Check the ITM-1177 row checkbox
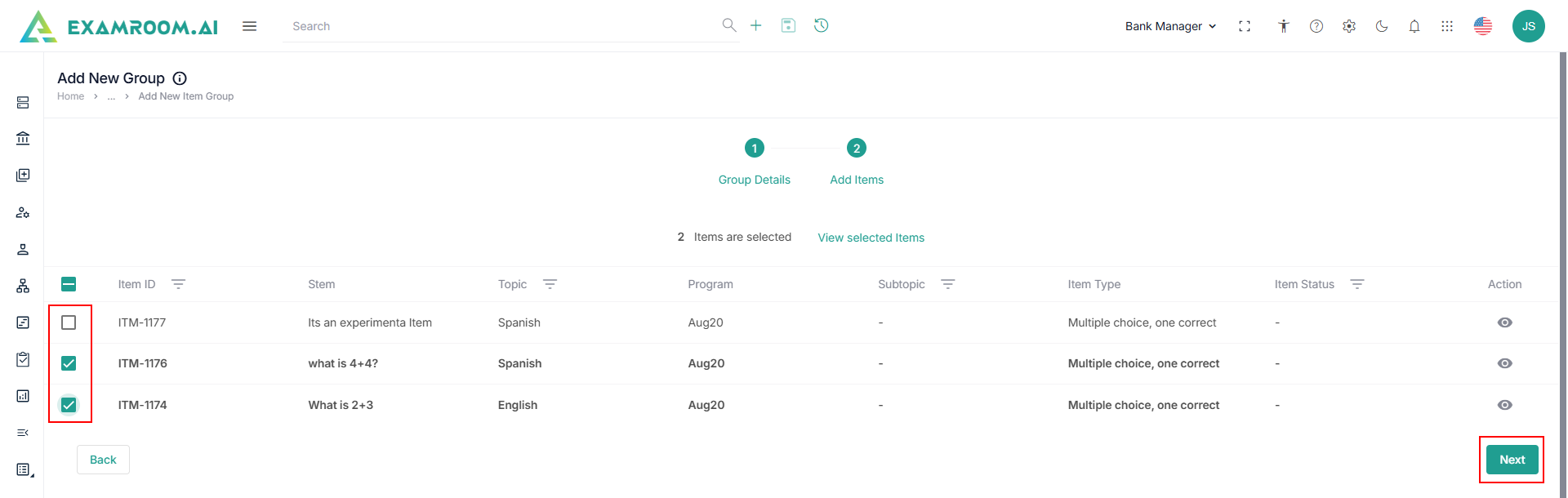1568x498 pixels. [x=69, y=322]
